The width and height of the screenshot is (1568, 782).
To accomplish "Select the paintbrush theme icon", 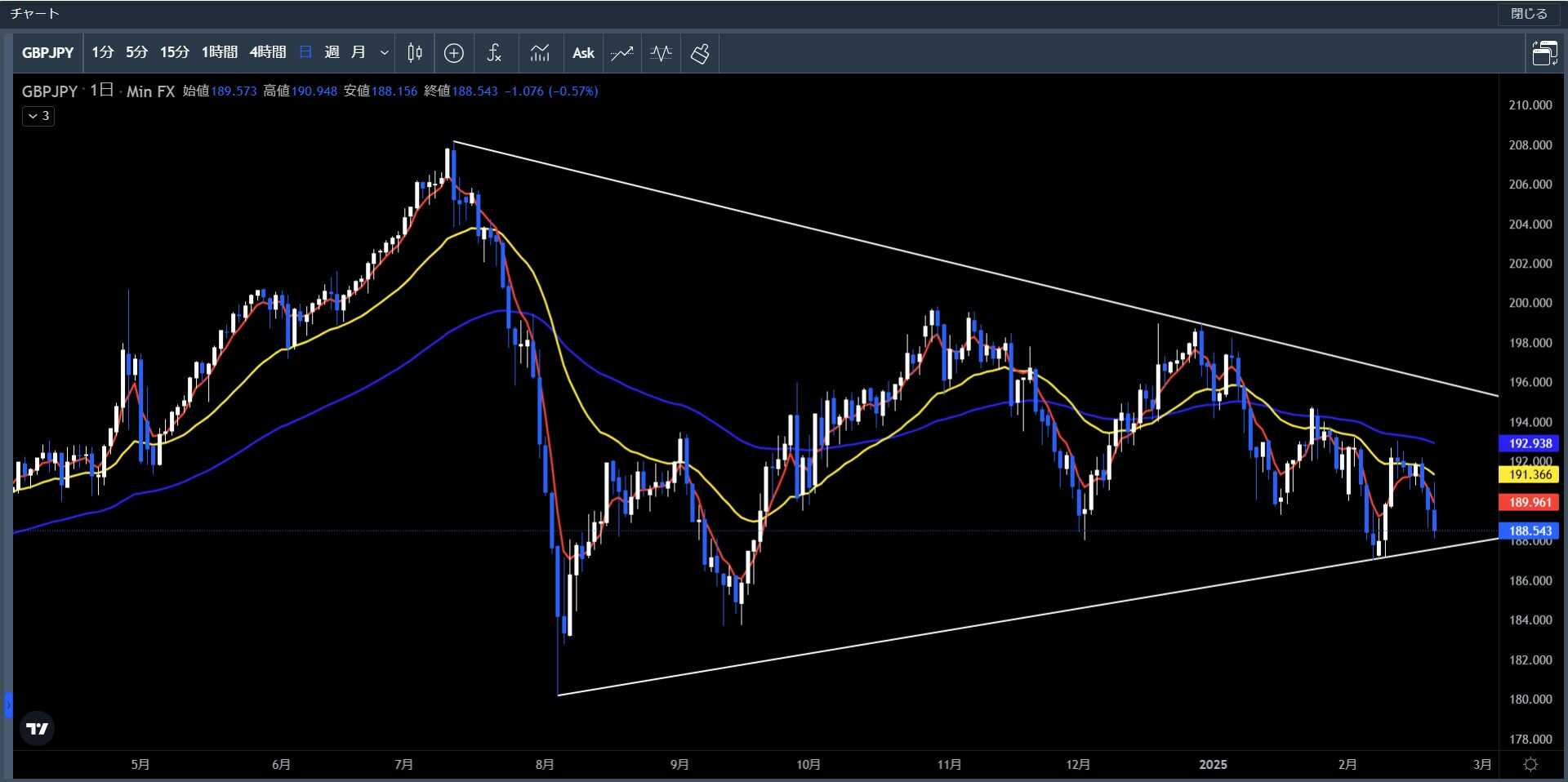I will click(x=700, y=53).
